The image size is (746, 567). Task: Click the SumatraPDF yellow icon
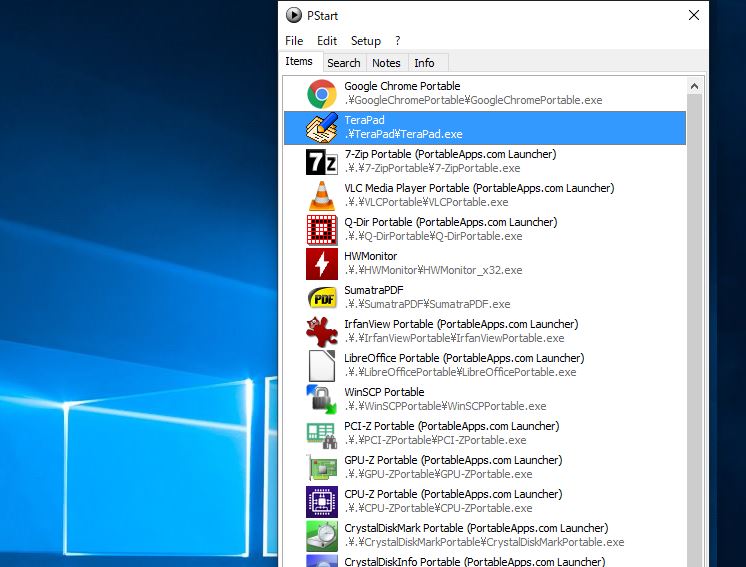(x=322, y=298)
